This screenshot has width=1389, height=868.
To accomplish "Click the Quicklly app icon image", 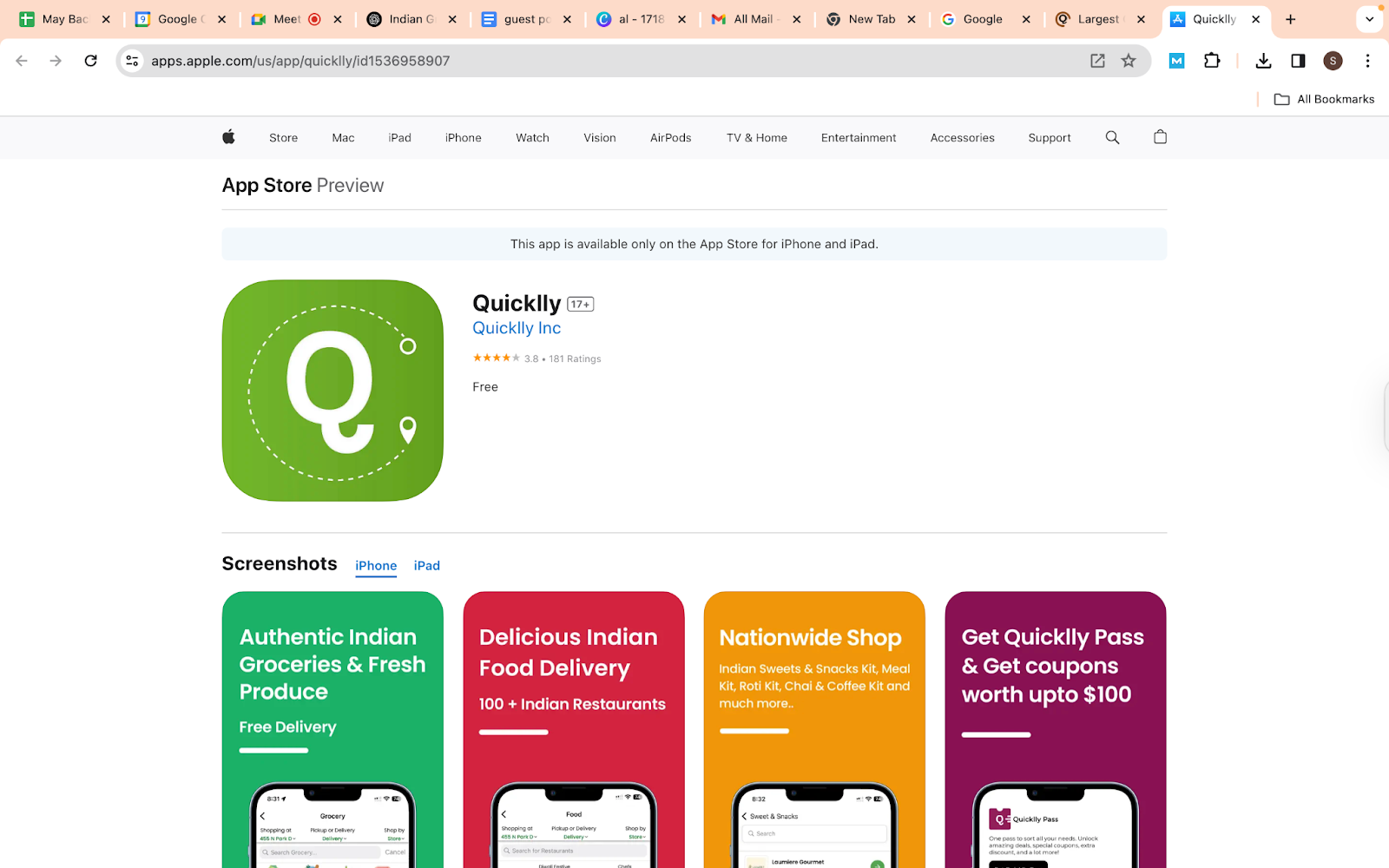I will (x=332, y=391).
